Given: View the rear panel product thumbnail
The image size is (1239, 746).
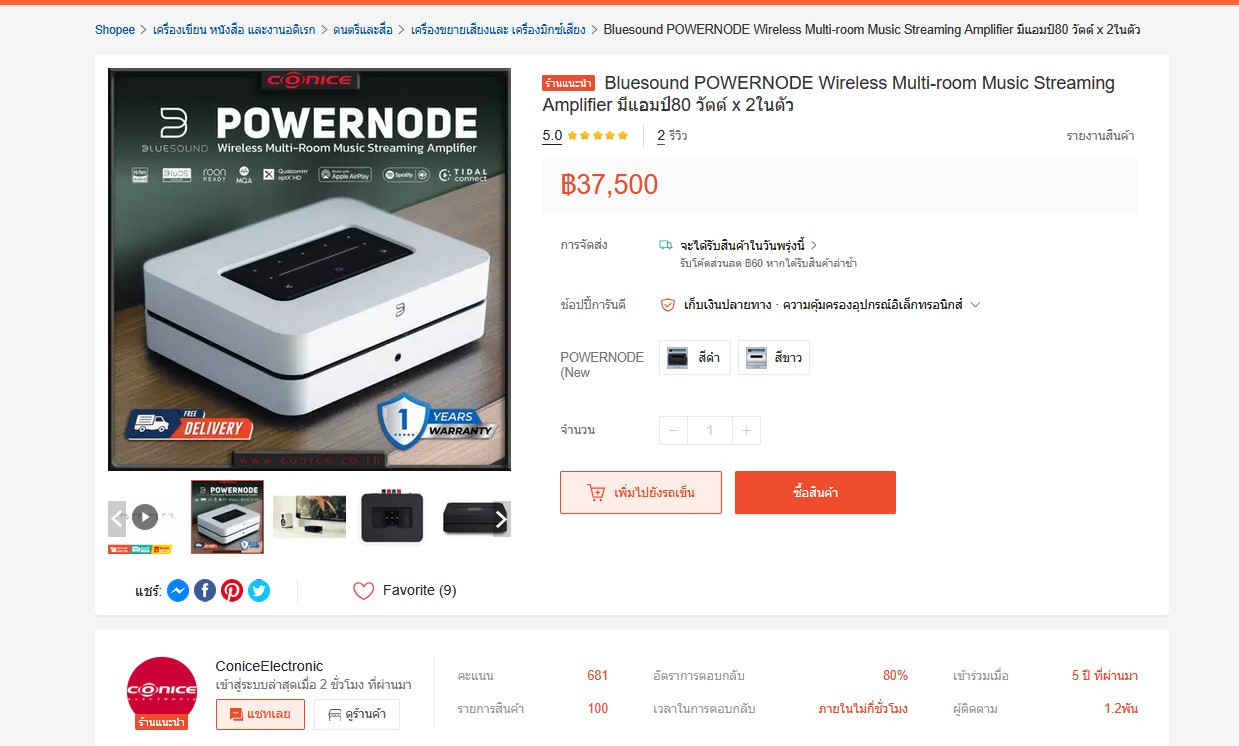Looking at the screenshot, I should (x=392, y=517).
